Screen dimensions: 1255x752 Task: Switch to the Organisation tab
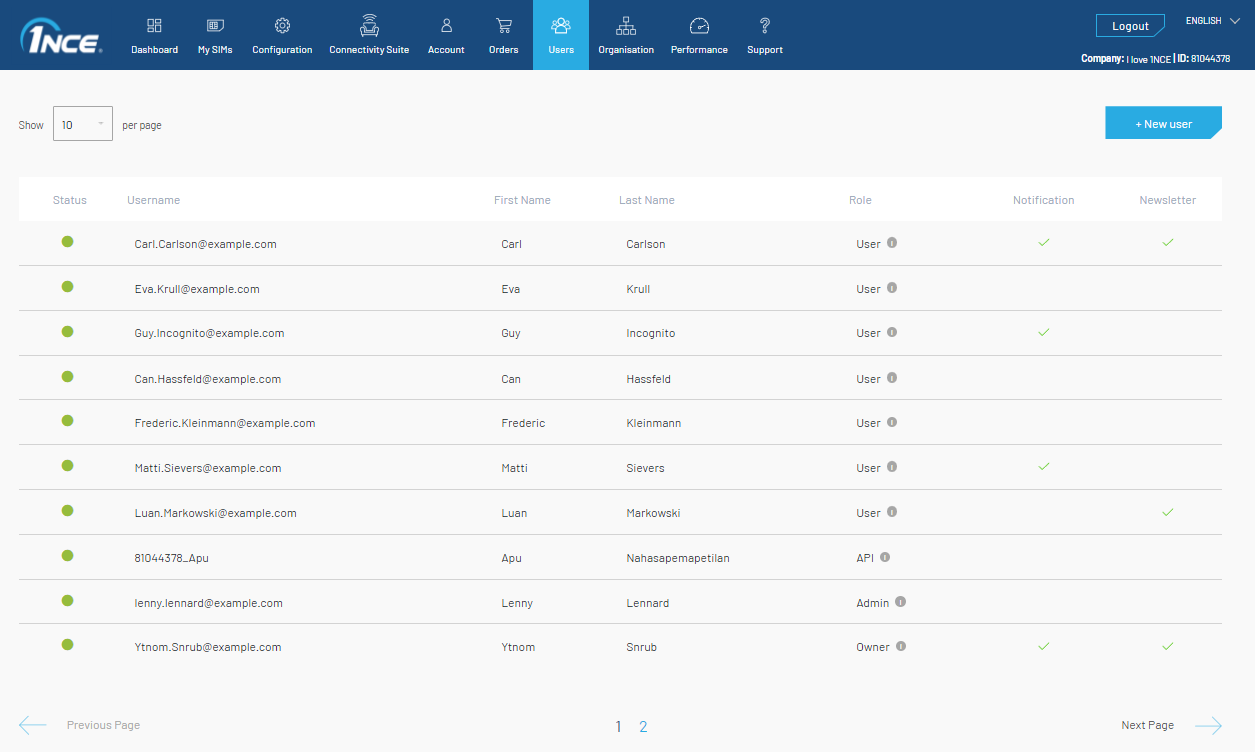626,35
